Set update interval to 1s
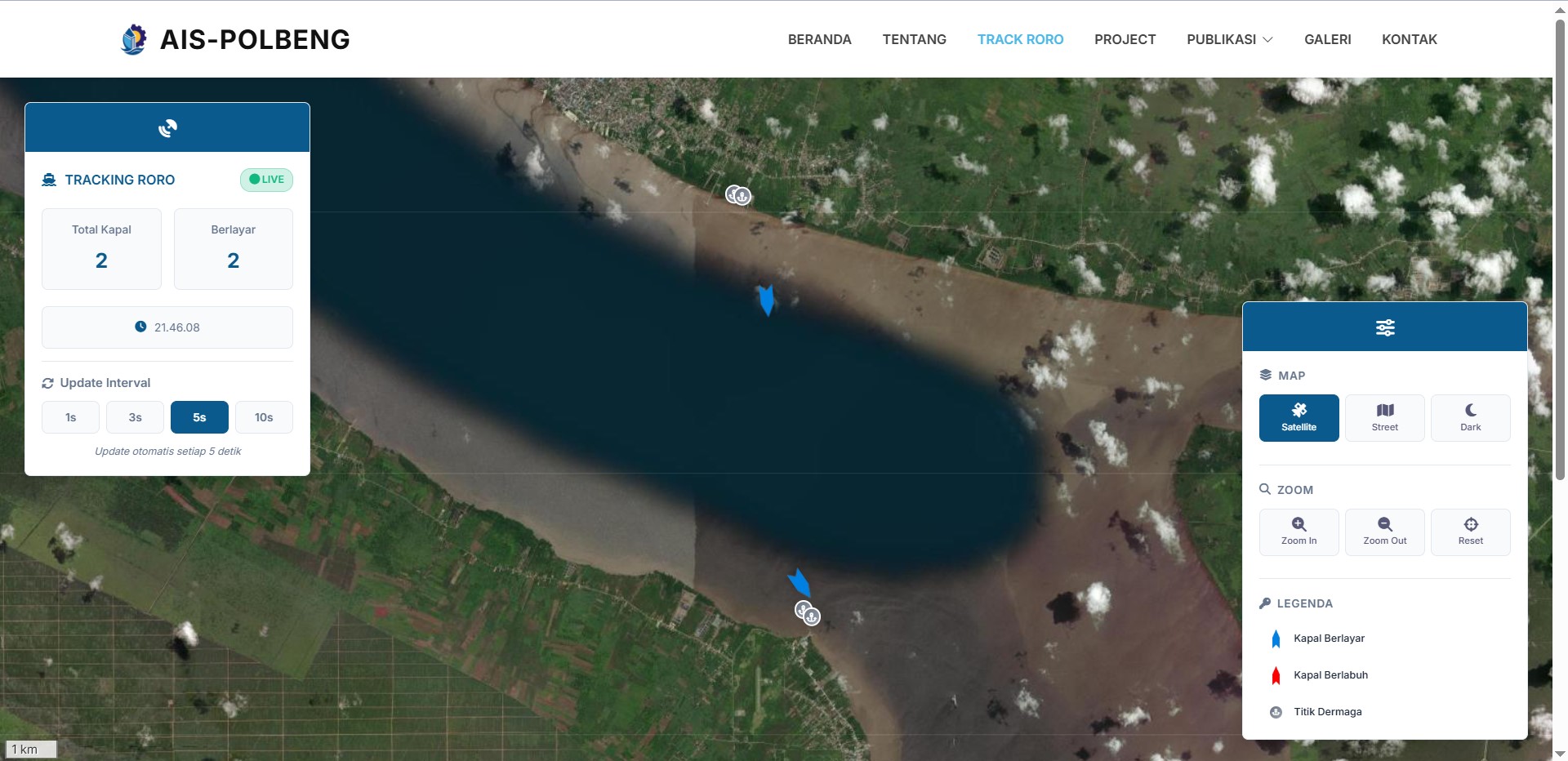Image resolution: width=1568 pixels, height=761 pixels. click(71, 417)
